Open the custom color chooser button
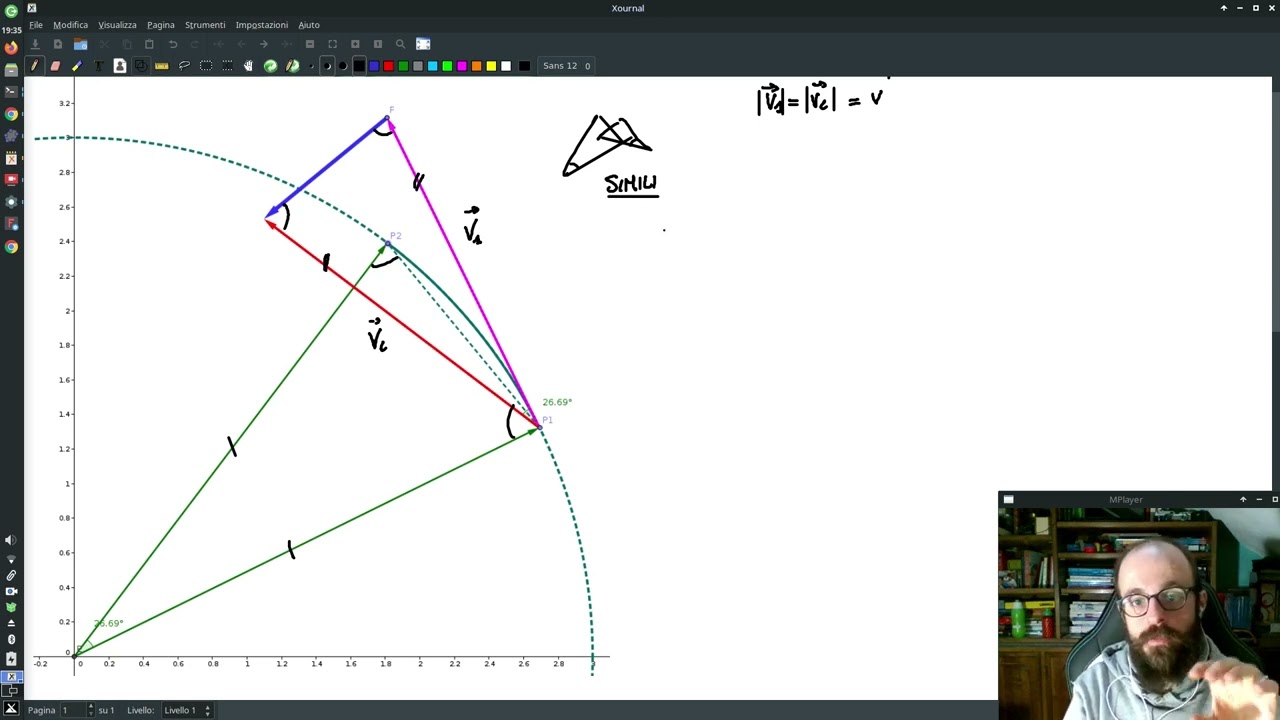The height and width of the screenshot is (720, 1280). click(524, 66)
